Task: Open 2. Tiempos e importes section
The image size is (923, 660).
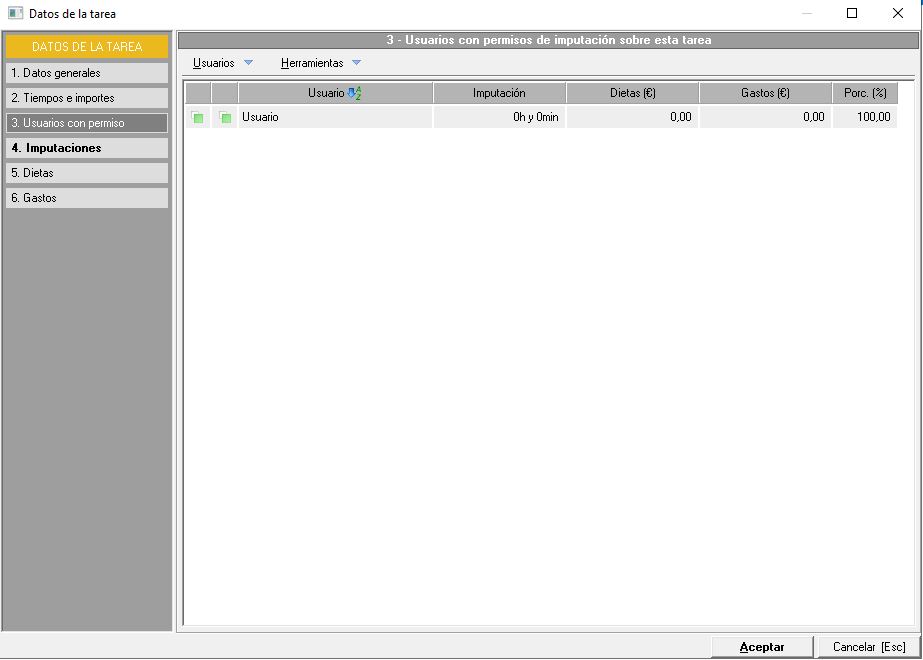Action: (86, 98)
